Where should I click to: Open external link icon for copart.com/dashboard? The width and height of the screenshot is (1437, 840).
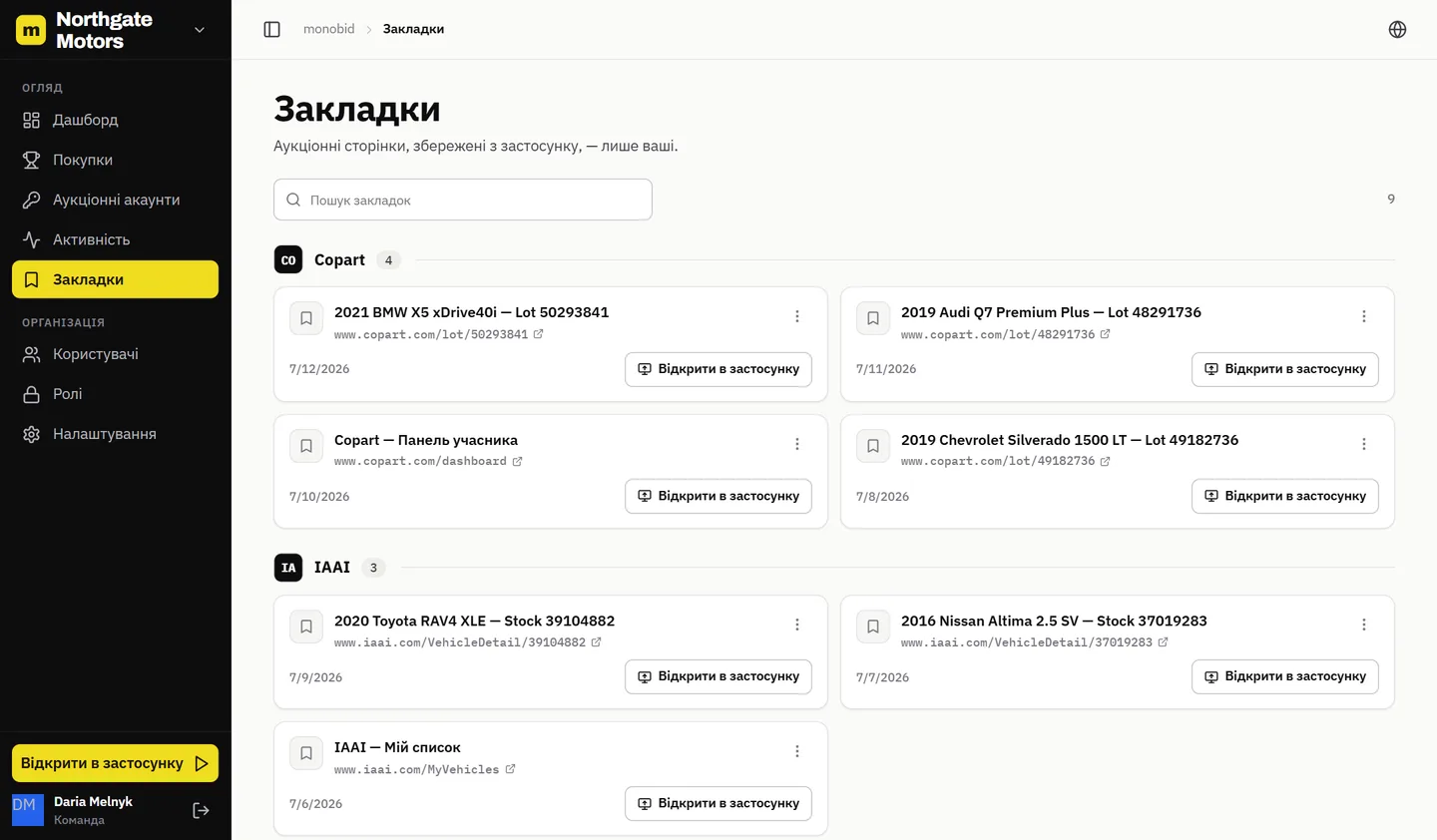pyautogui.click(x=517, y=461)
